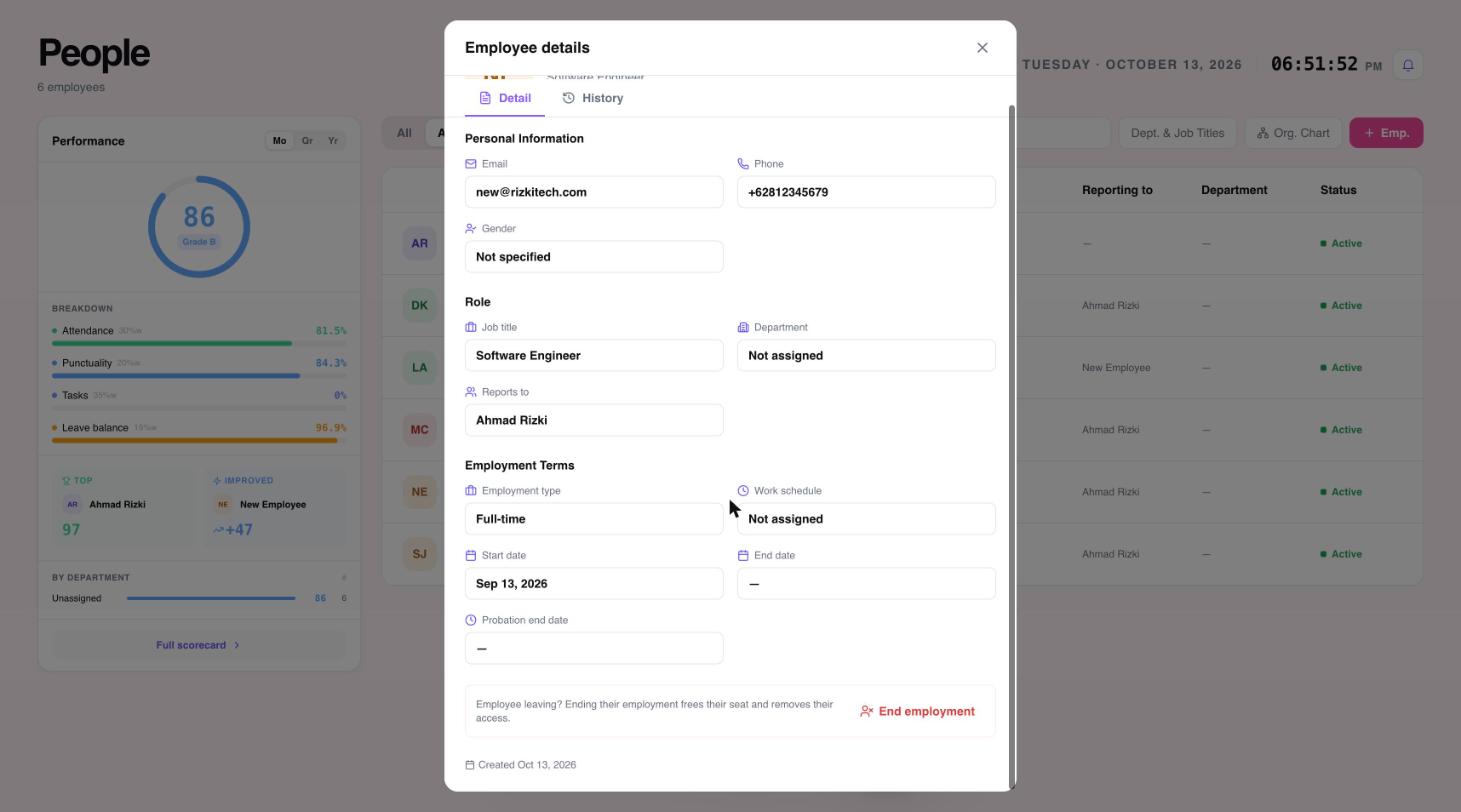Screen dimensions: 1461x812
Task: Click the Phone handset icon
Action: point(743,164)
